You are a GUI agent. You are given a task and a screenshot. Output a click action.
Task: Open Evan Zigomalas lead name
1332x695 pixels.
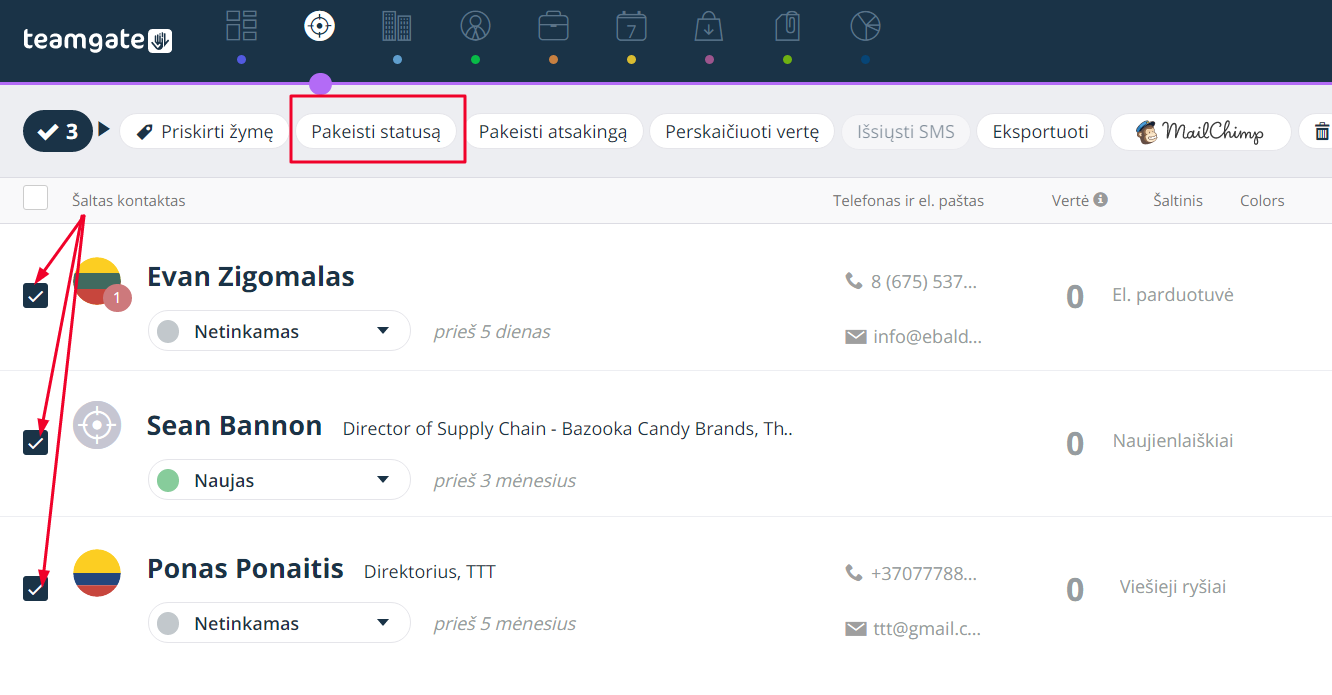(251, 276)
